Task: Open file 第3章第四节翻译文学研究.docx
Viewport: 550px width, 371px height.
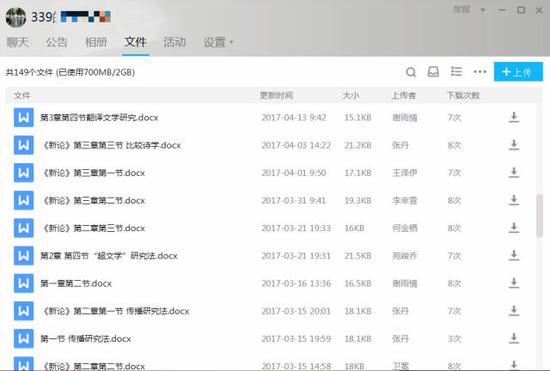Action: tap(99, 117)
